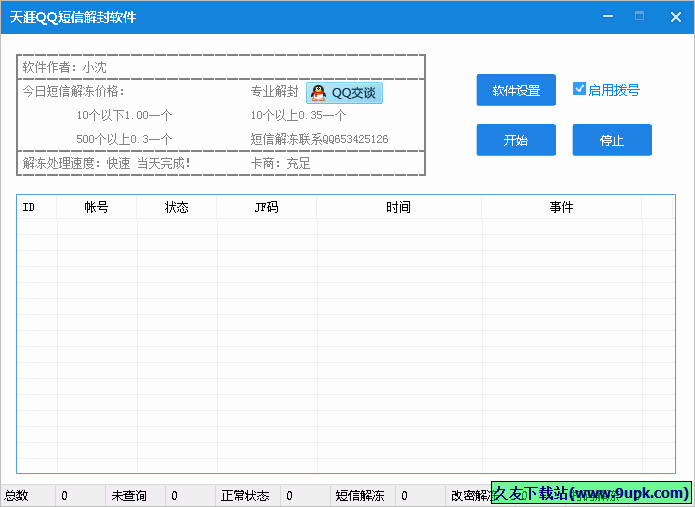695x507 pixels.
Task: Click the 10个以下1.00一个 price text
Action: coord(124,115)
